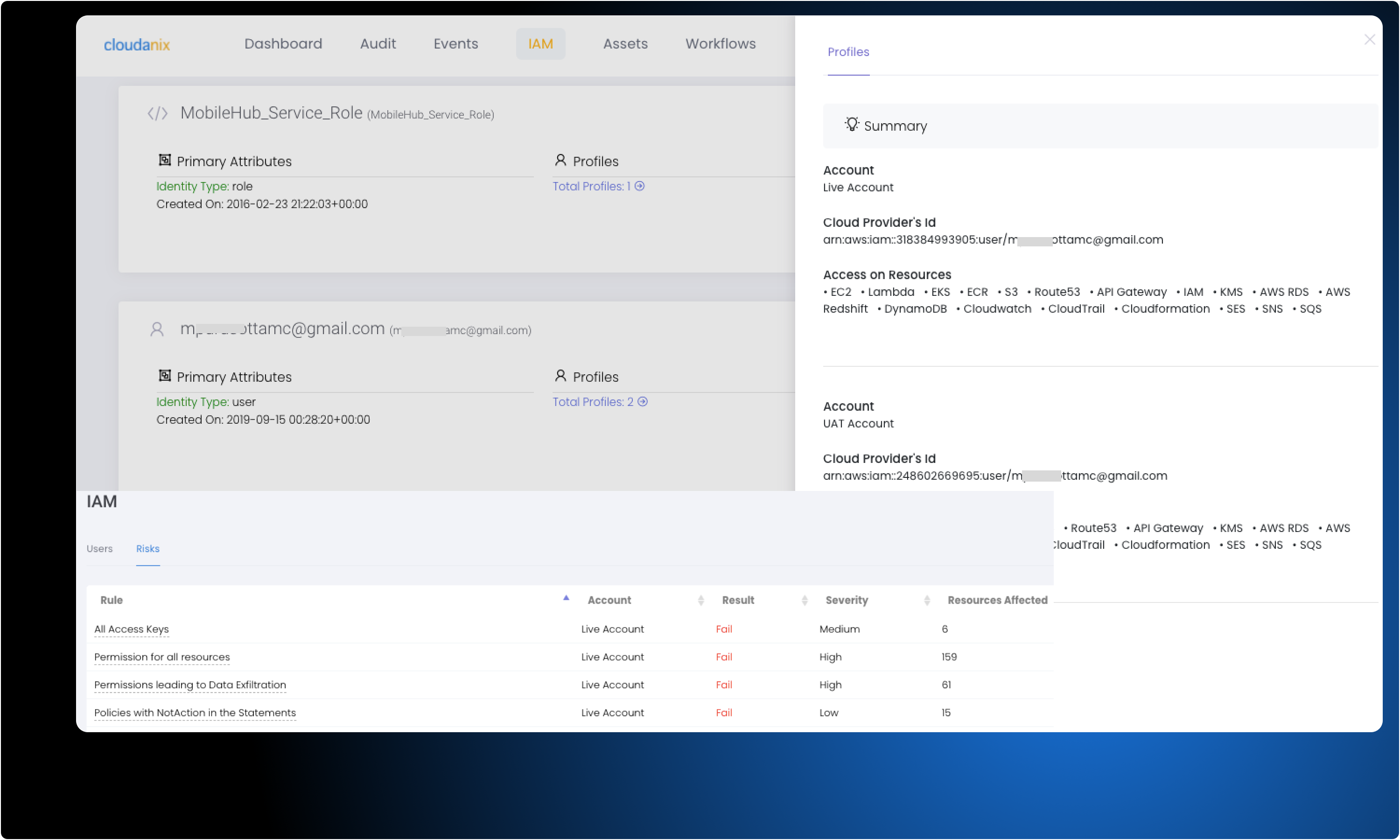Viewport: 1400px width, 840px height.
Task: Select the Risks tab
Action: (147, 548)
